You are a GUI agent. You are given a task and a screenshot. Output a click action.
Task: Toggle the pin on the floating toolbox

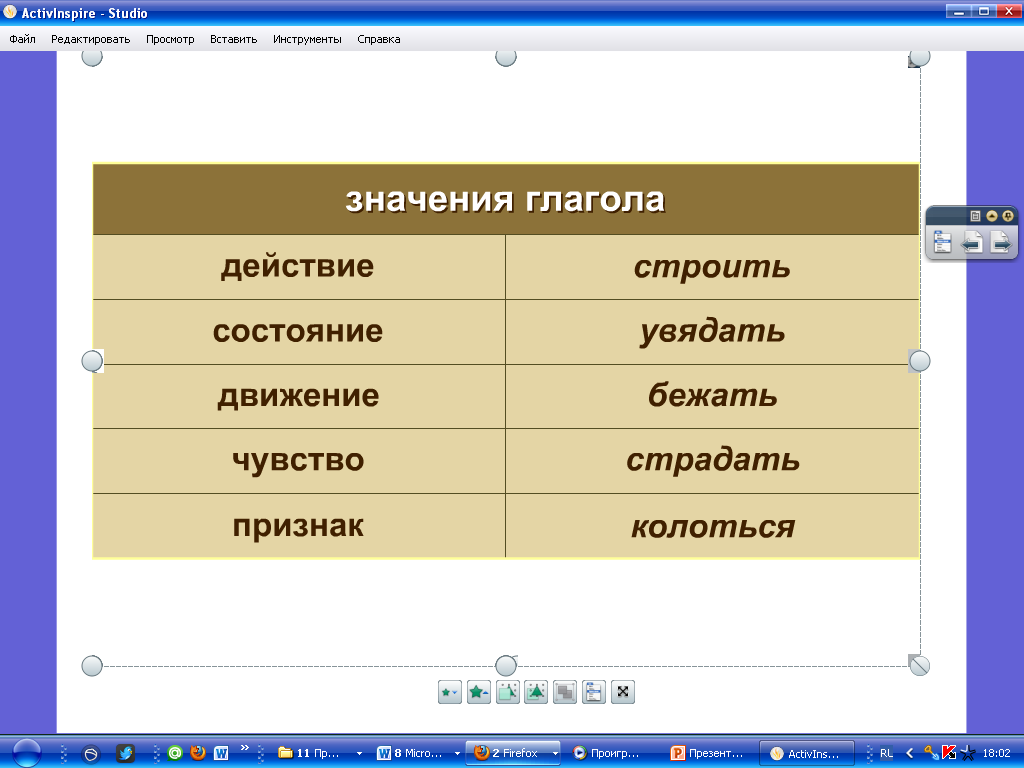[x=1008, y=216]
